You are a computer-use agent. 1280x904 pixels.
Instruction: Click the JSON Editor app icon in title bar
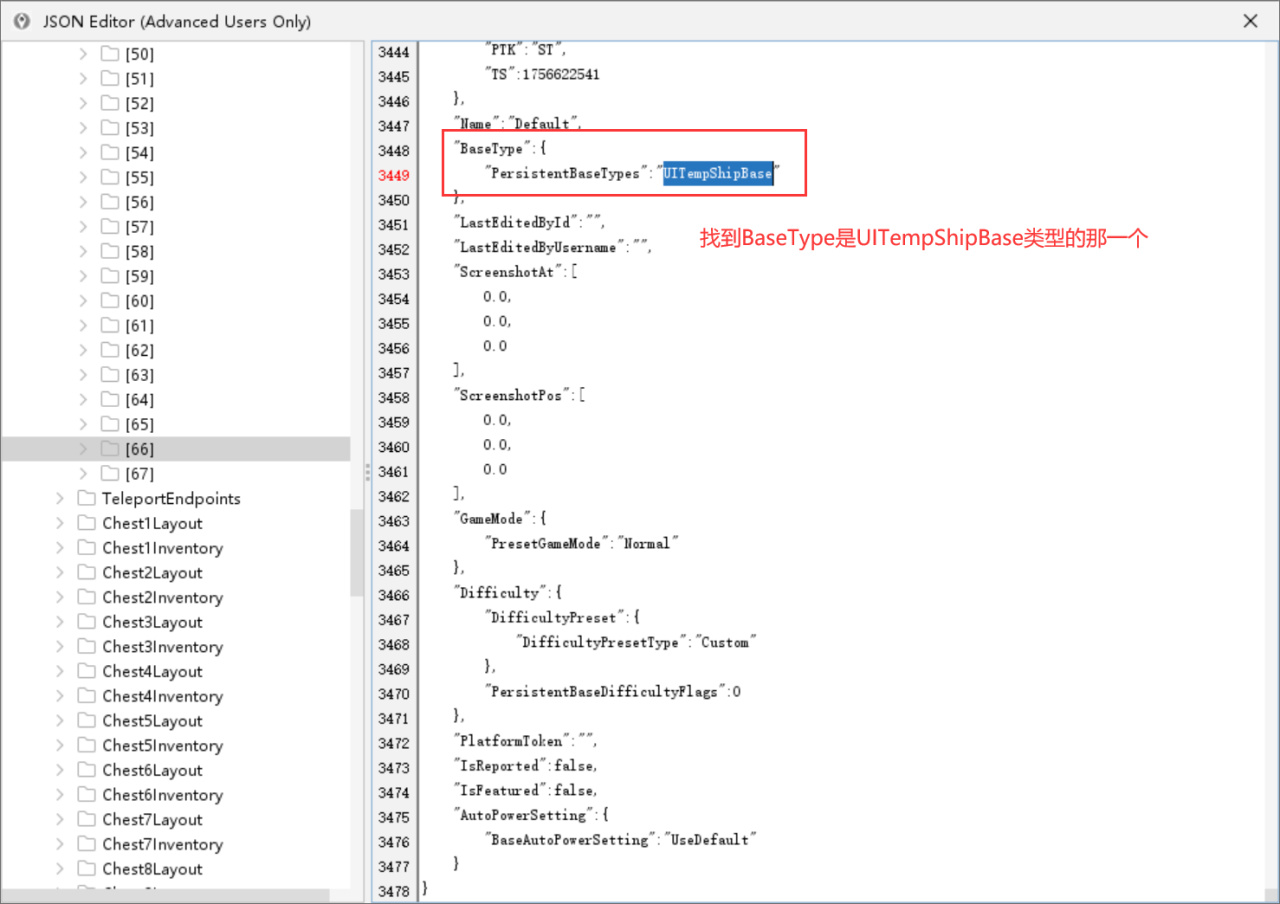tap(22, 21)
